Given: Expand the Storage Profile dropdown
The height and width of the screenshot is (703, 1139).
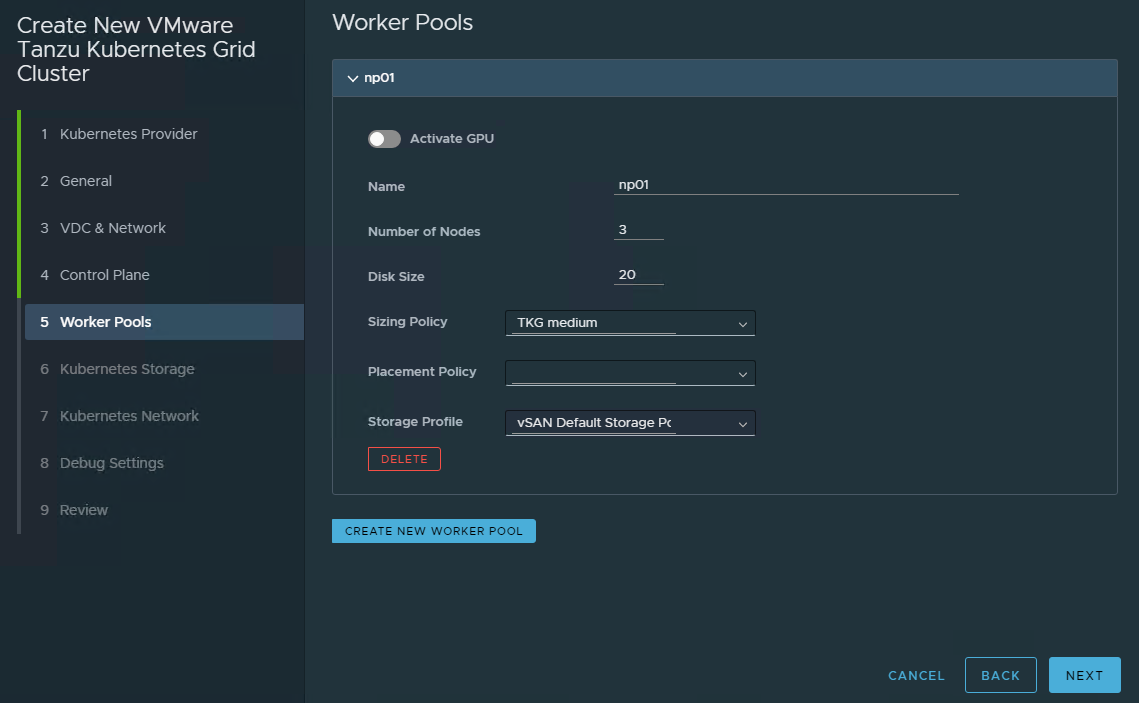Looking at the screenshot, I should [630, 423].
